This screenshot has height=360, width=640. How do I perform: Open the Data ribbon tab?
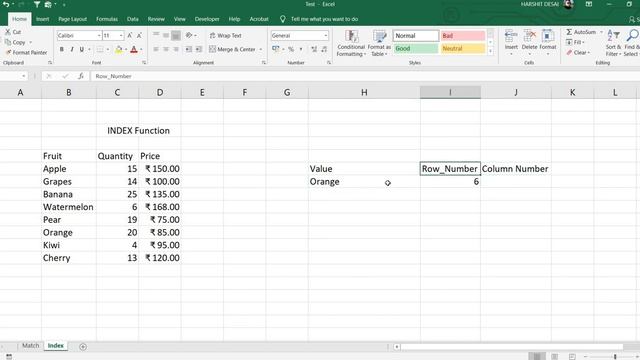[x=133, y=19]
